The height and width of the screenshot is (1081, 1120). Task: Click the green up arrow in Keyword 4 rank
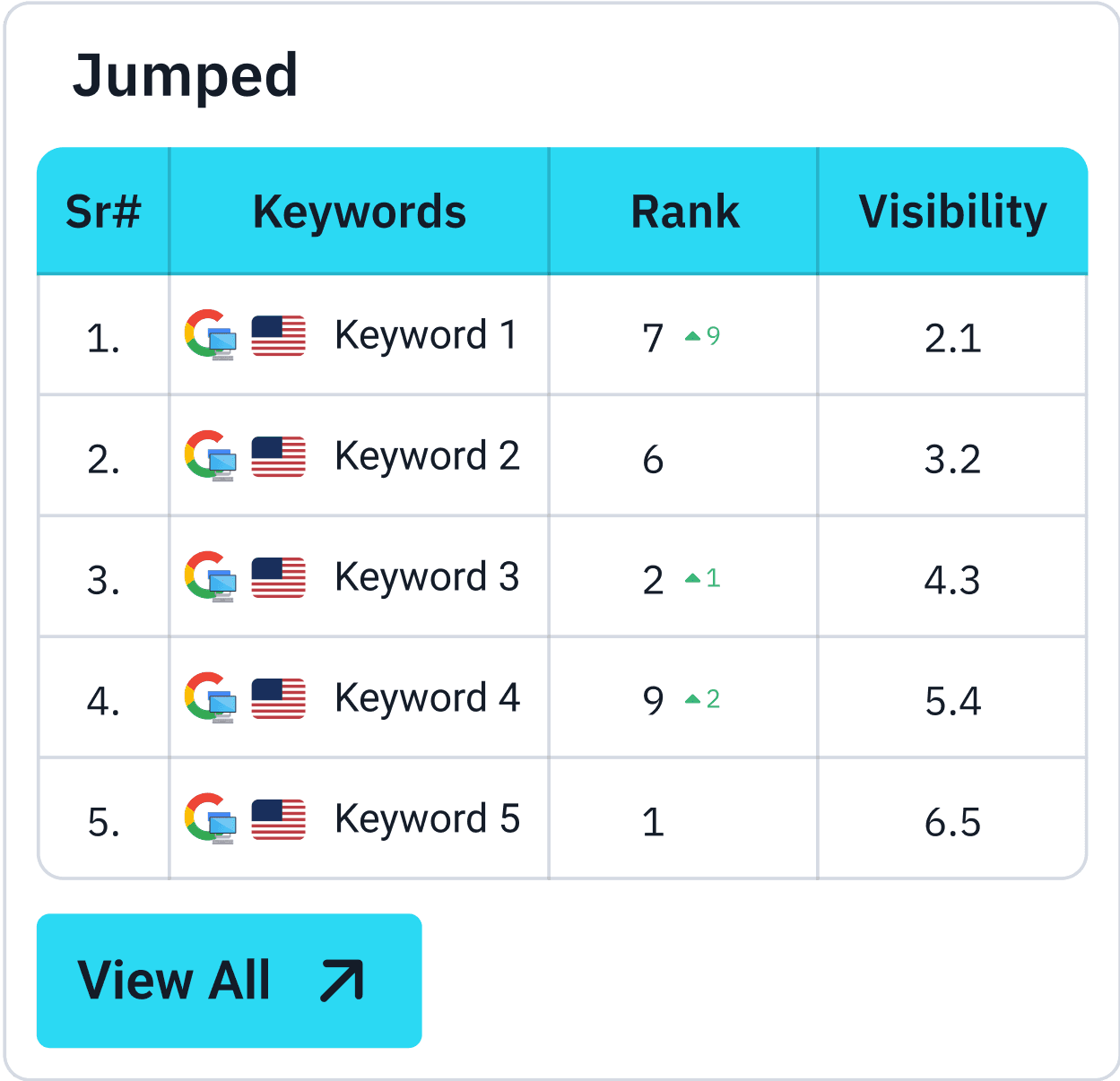[692, 699]
